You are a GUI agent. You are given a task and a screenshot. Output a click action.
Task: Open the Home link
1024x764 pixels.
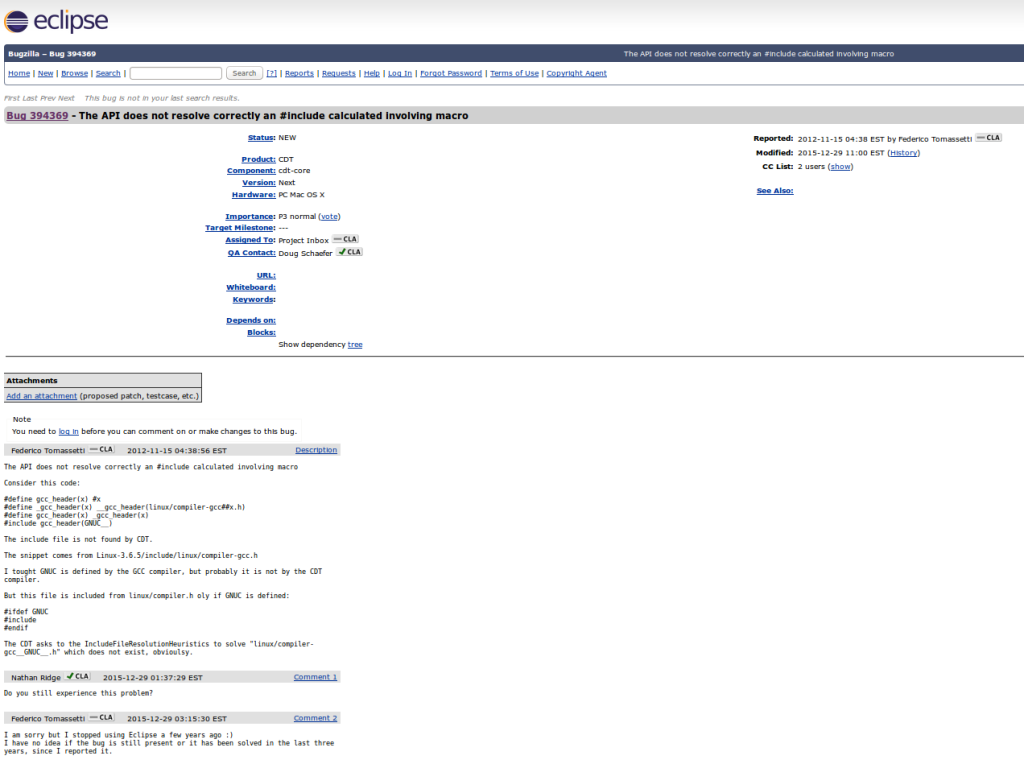pos(19,73)
